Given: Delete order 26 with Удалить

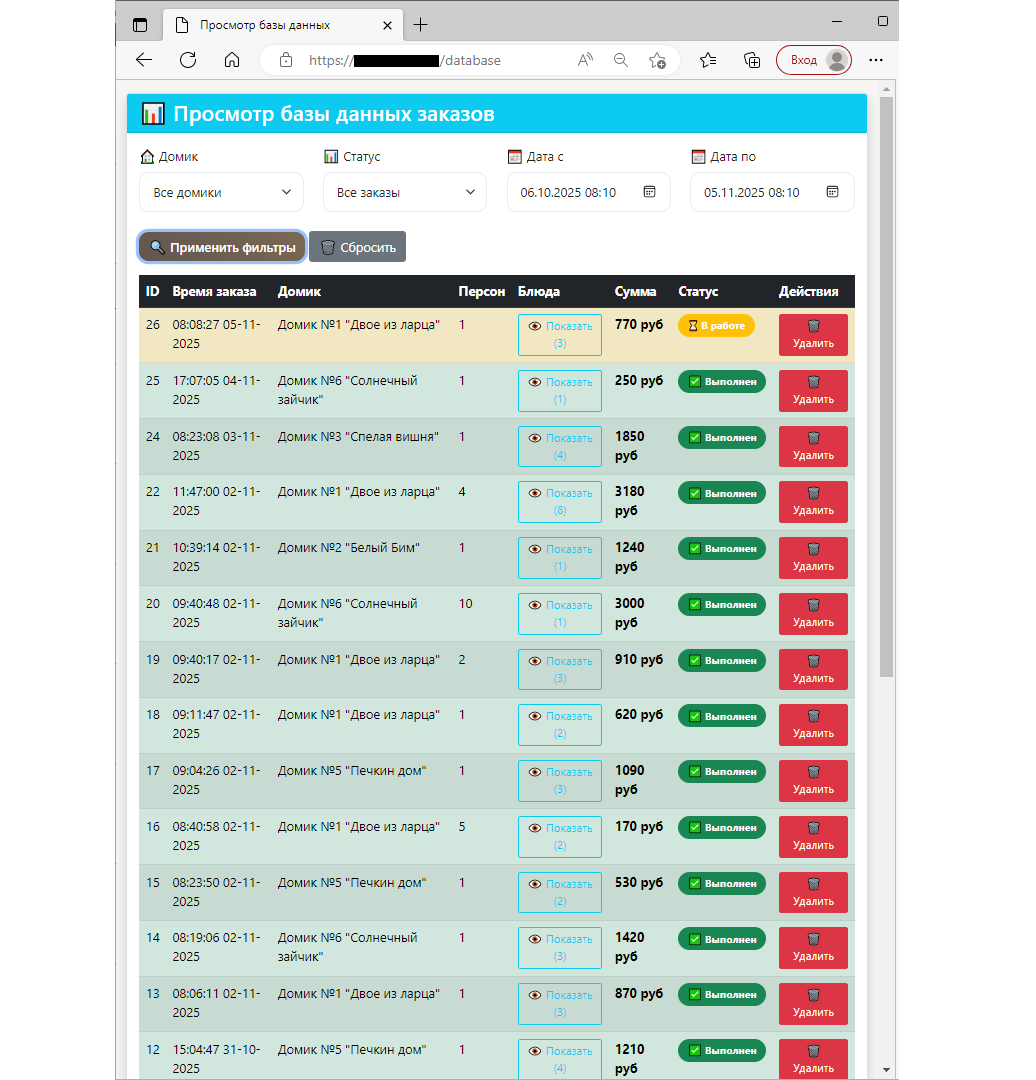Looking at the screenshot, I should [x=814, y=335].
